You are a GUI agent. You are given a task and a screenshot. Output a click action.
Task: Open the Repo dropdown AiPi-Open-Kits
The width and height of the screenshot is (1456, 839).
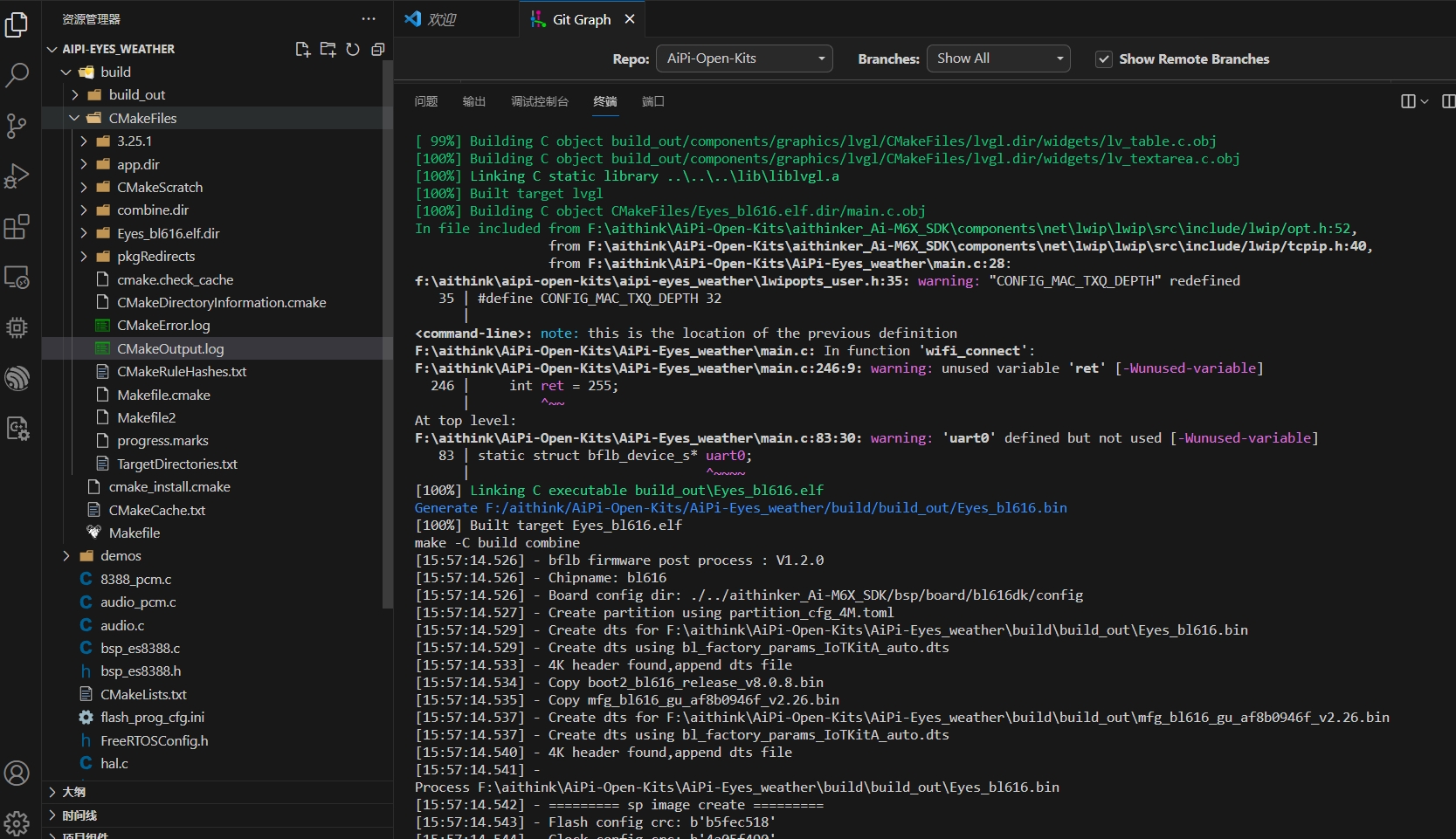pos(744,58)
